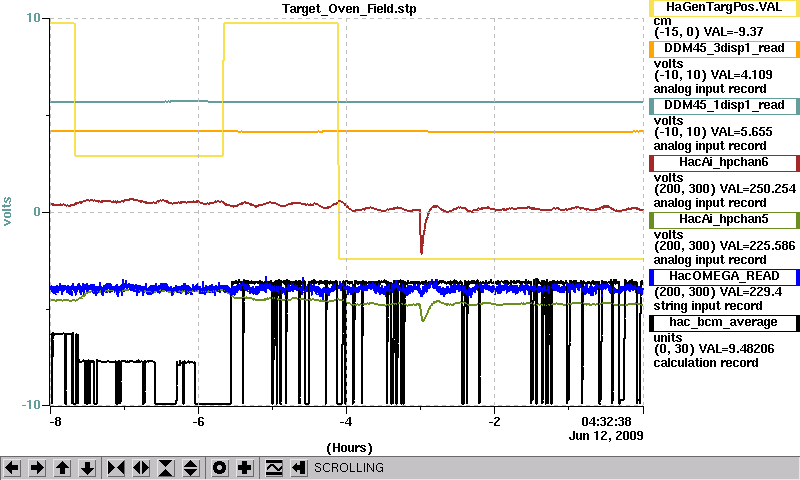Click the VAL=250.254 readout
Image resolution: width=800 pixels, height=480 pixels.
point(754,189)
